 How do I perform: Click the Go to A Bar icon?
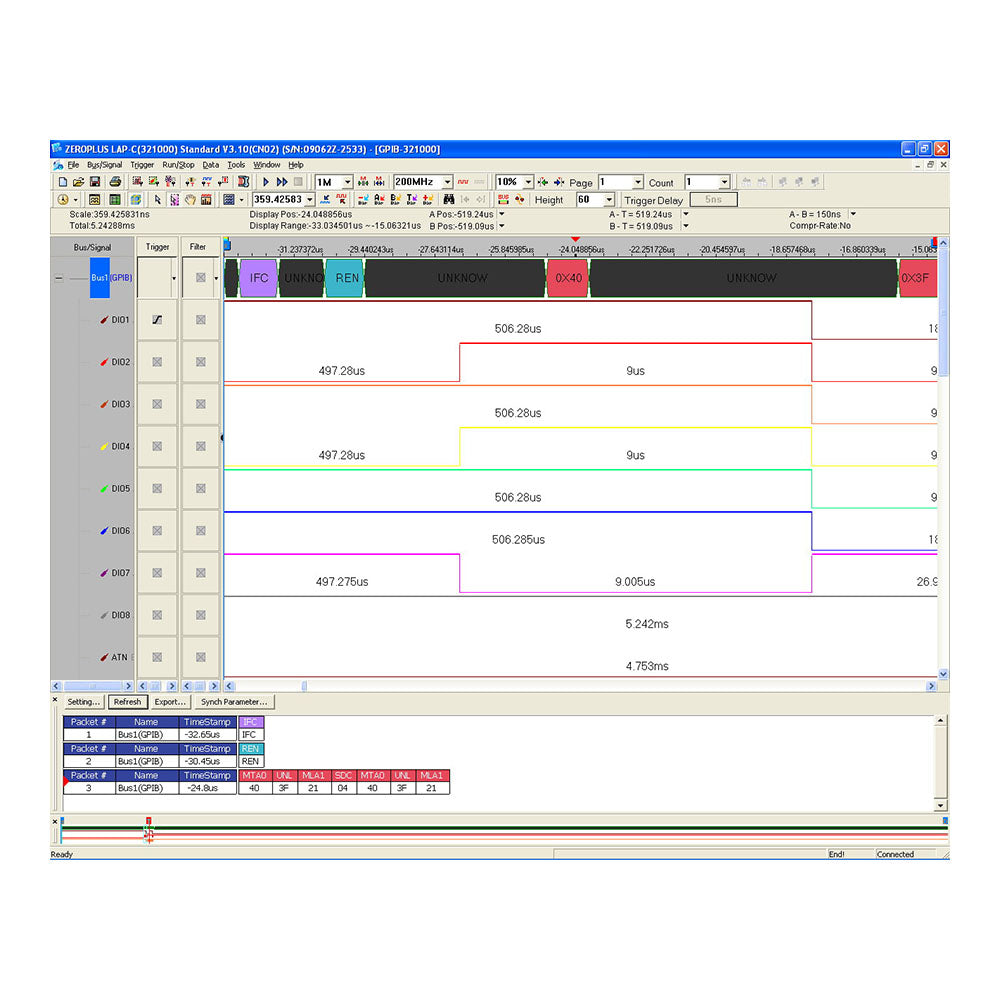click(x=379, y=199)
